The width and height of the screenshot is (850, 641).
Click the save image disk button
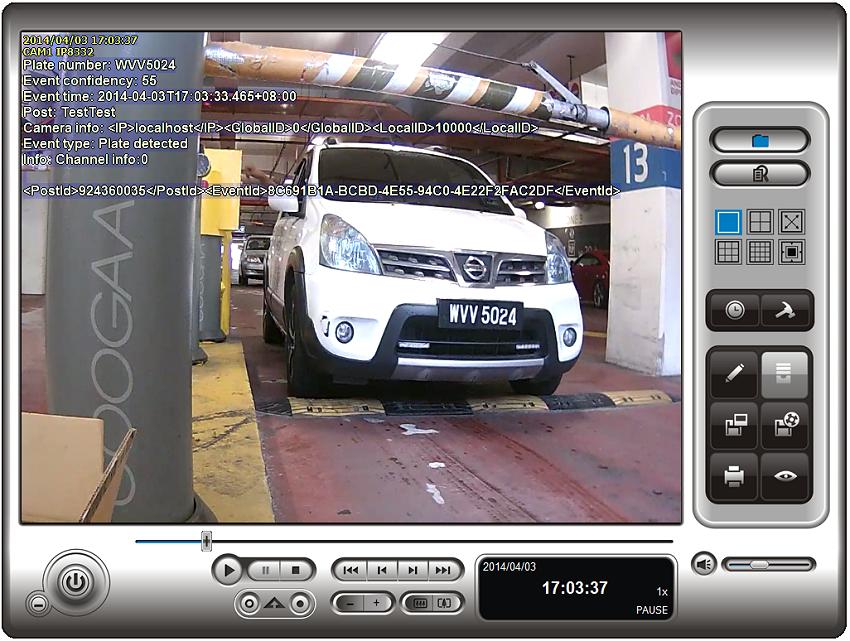[734, 424]
